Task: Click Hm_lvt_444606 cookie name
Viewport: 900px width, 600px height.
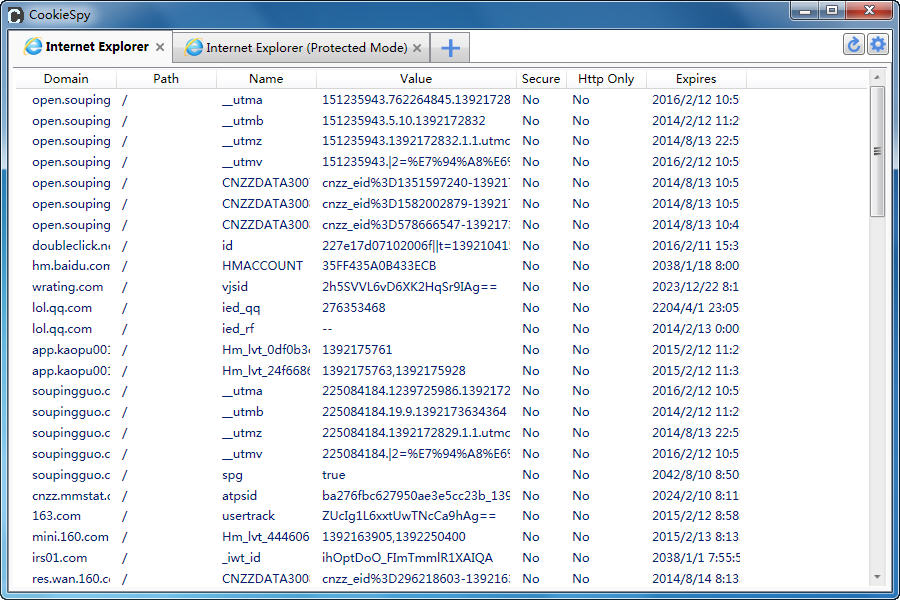Action: click(266, 537)
